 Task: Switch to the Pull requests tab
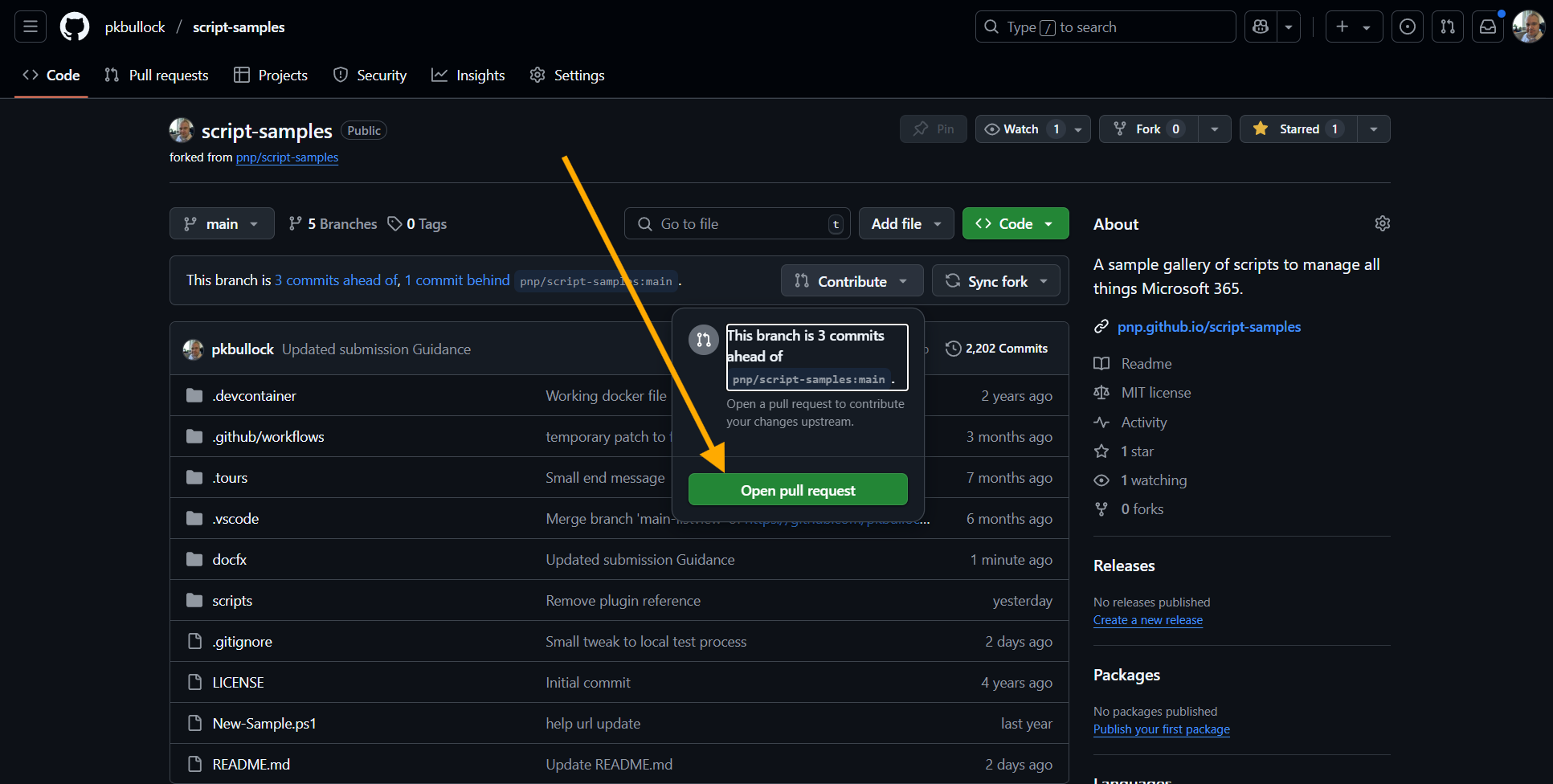click(157, 76)
